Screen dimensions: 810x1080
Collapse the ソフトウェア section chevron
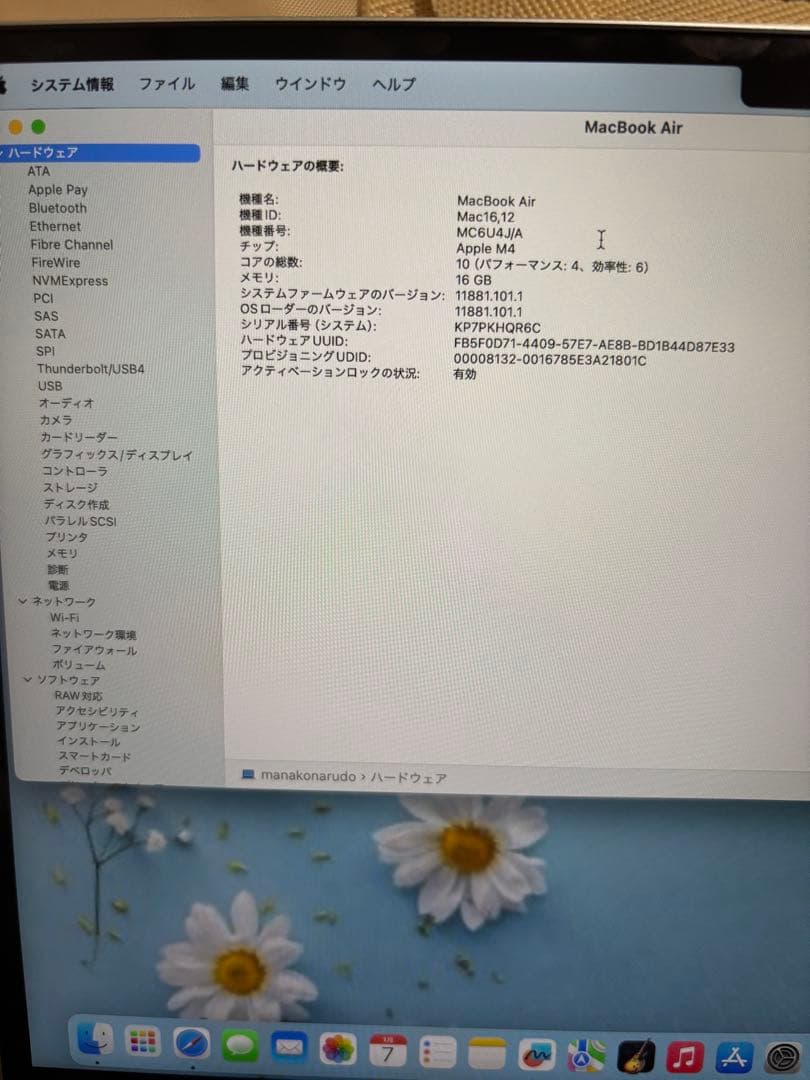26,679
